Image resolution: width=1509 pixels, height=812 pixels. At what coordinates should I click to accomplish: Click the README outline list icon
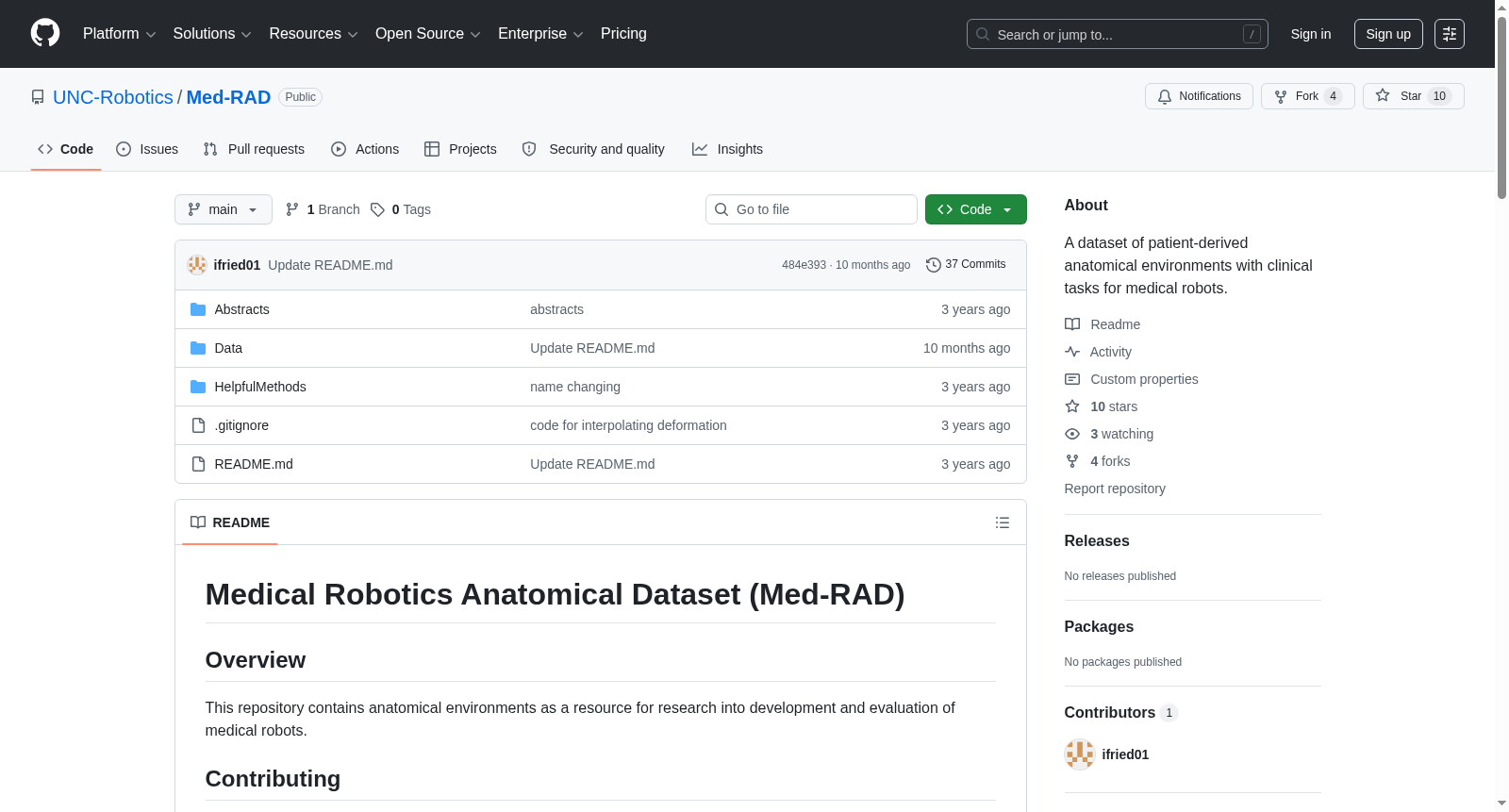[1002, 522]
